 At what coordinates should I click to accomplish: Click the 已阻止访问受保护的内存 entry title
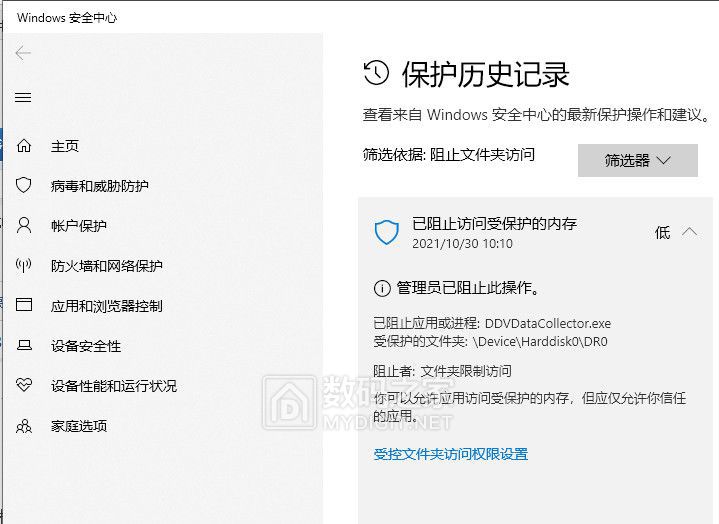pyautogui.click(x=494, y=223)
